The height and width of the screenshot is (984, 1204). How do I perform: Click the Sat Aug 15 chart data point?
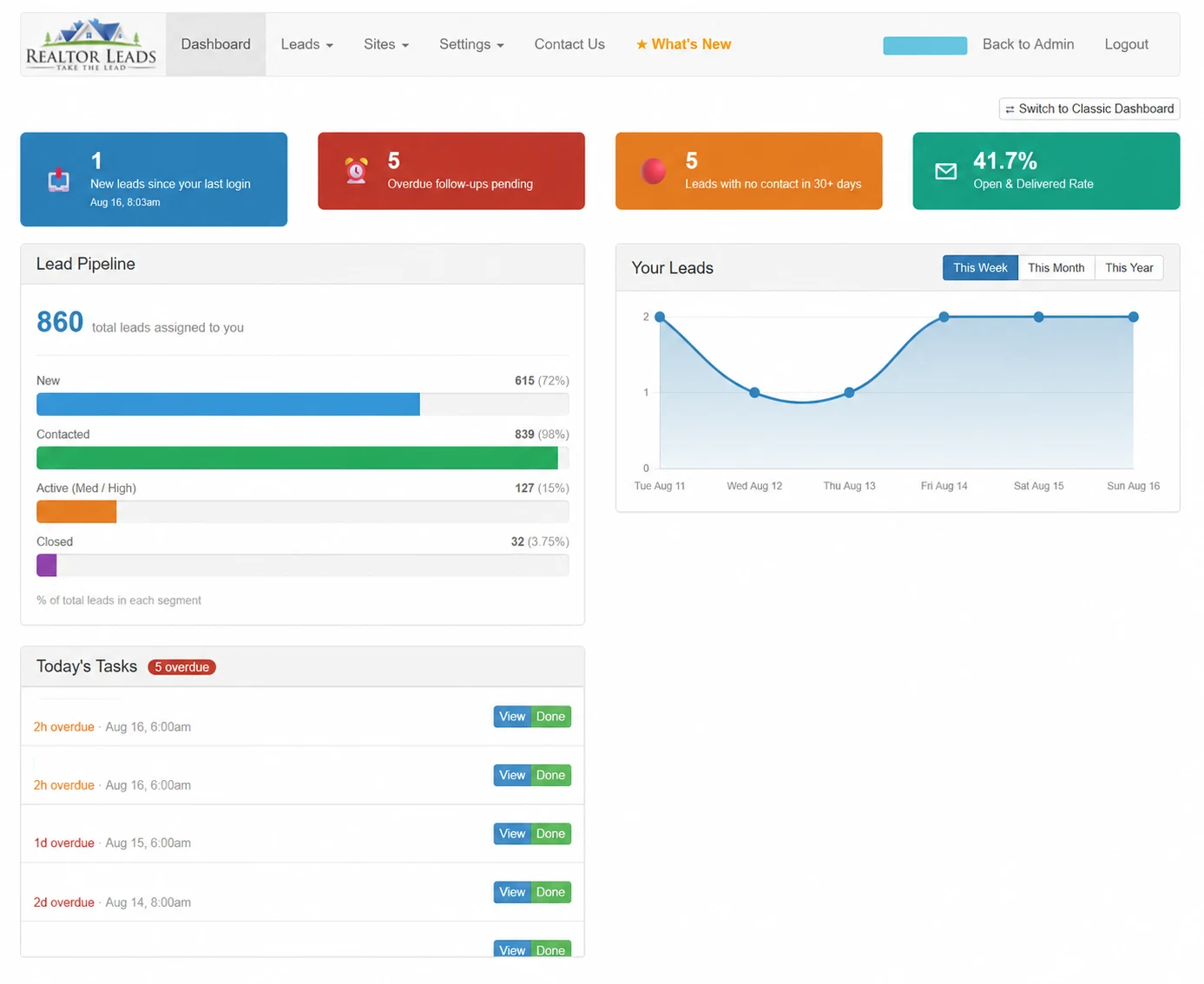click(1038, 317)
